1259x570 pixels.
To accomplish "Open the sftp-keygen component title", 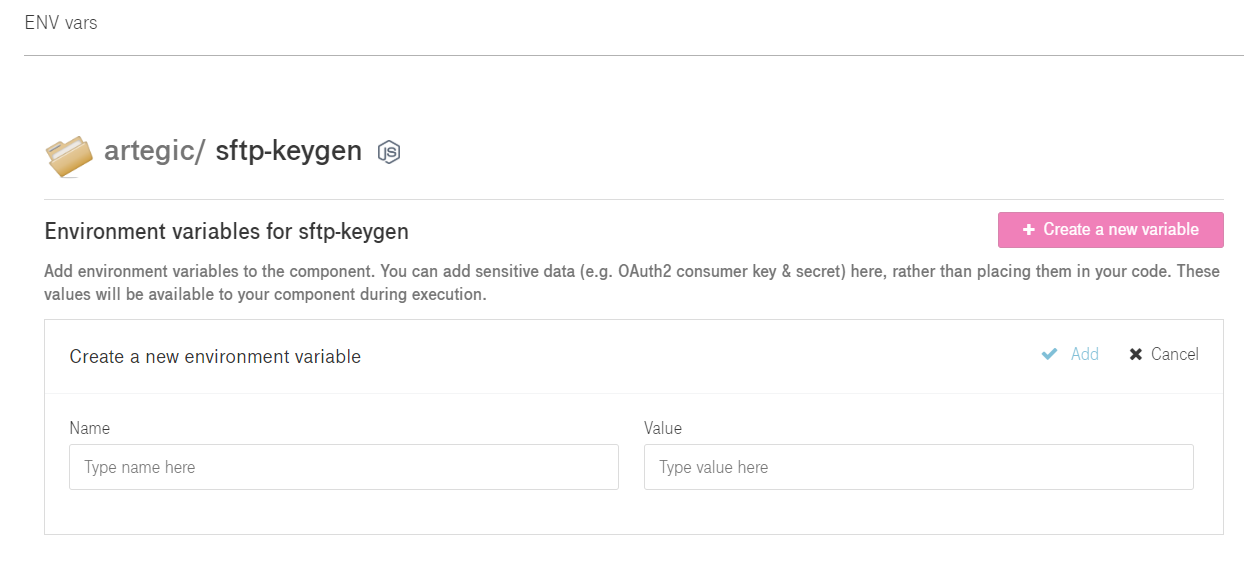I will (288, 151).
